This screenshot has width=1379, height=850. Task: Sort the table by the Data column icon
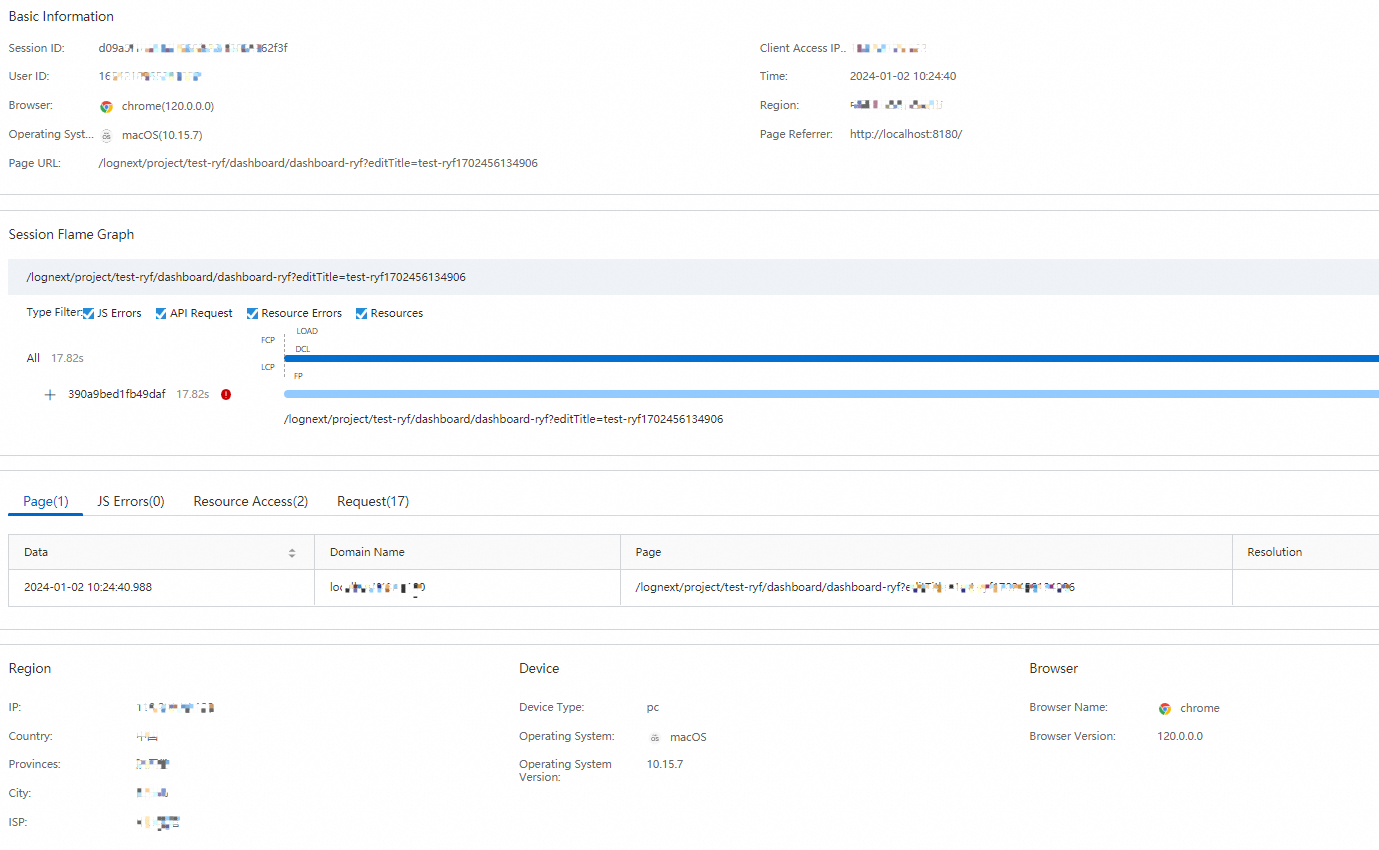coord(292,553)
